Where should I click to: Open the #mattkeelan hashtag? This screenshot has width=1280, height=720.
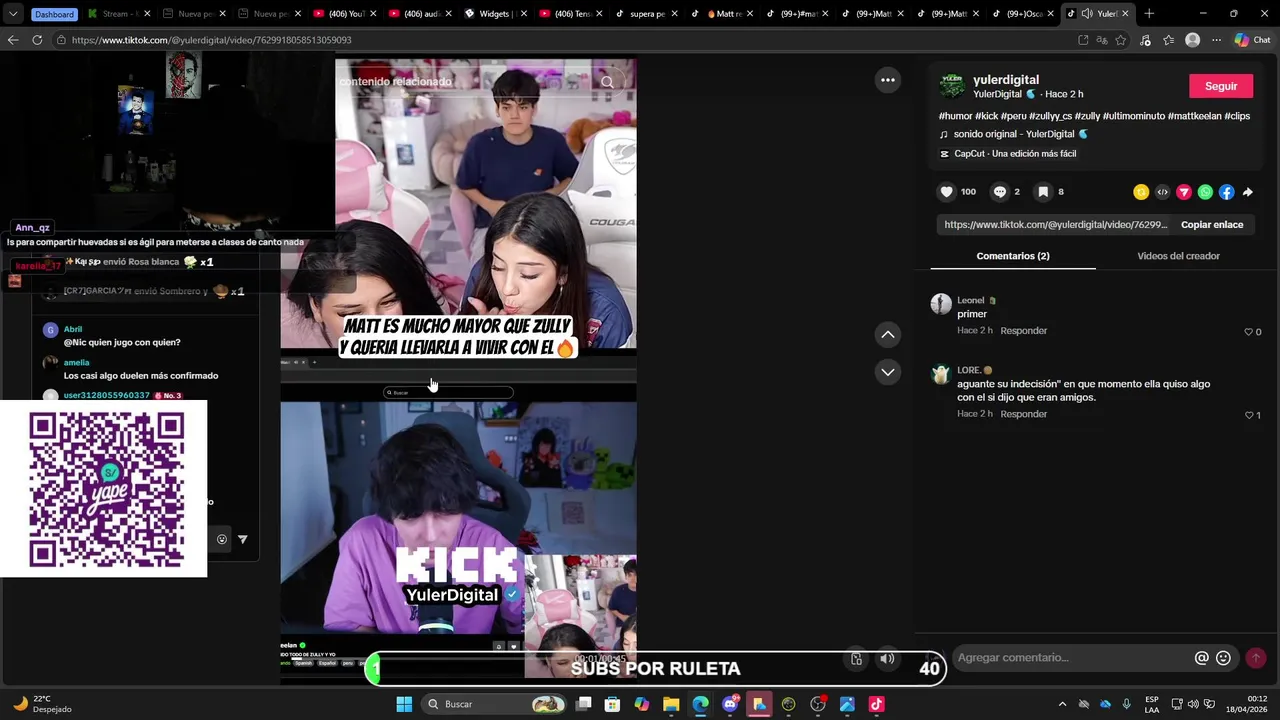(1194, 116)
